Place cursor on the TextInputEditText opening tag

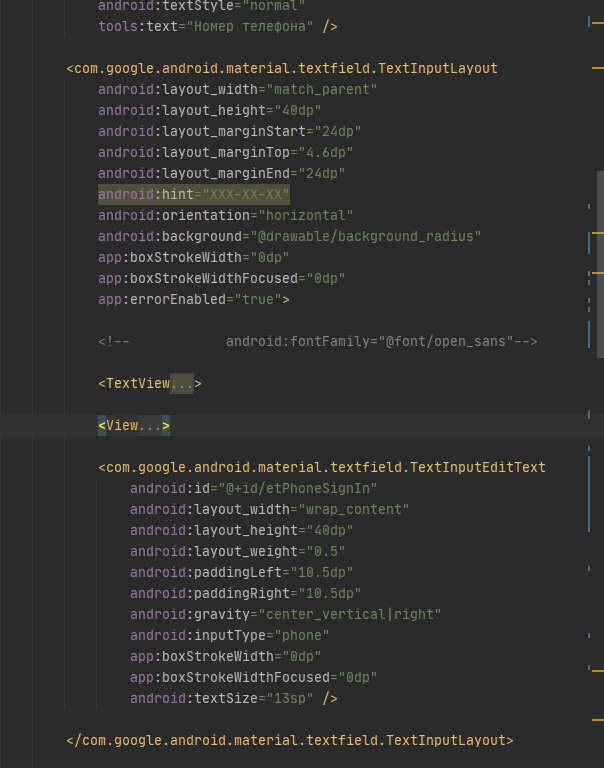[322, 468]
